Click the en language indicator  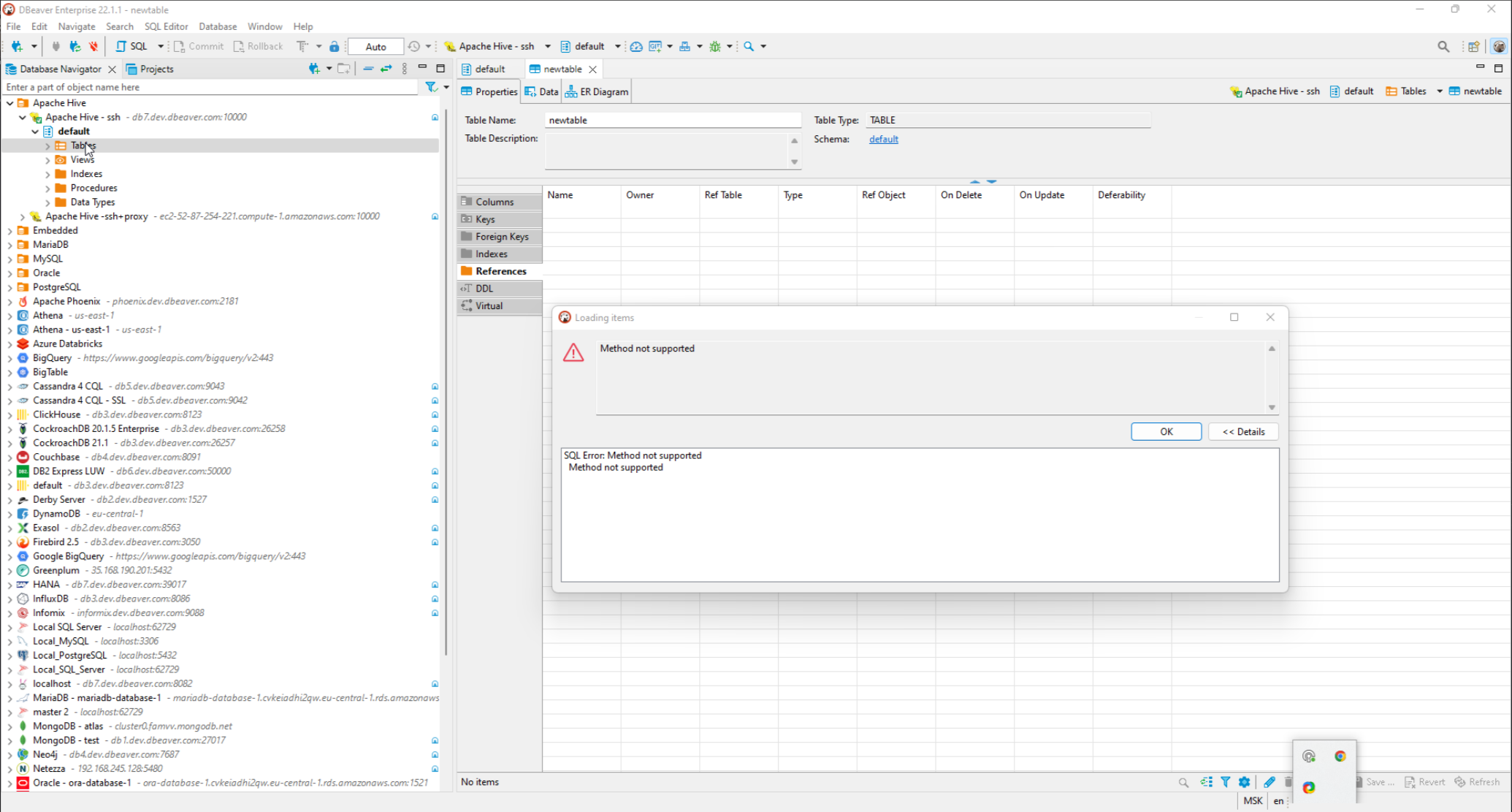coord(1278,801)
